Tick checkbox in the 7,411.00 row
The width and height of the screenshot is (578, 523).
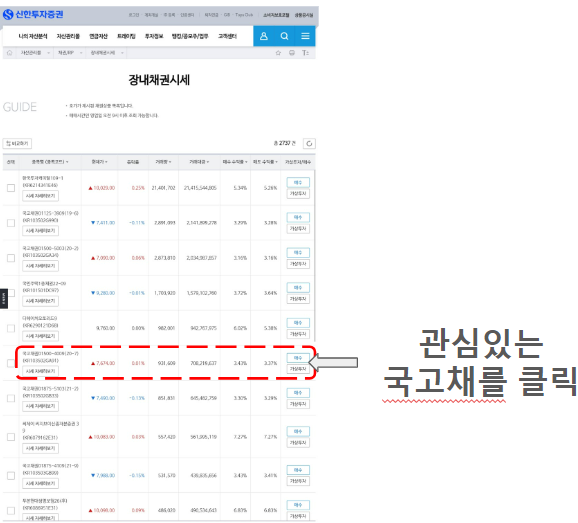tap(11, 223)
